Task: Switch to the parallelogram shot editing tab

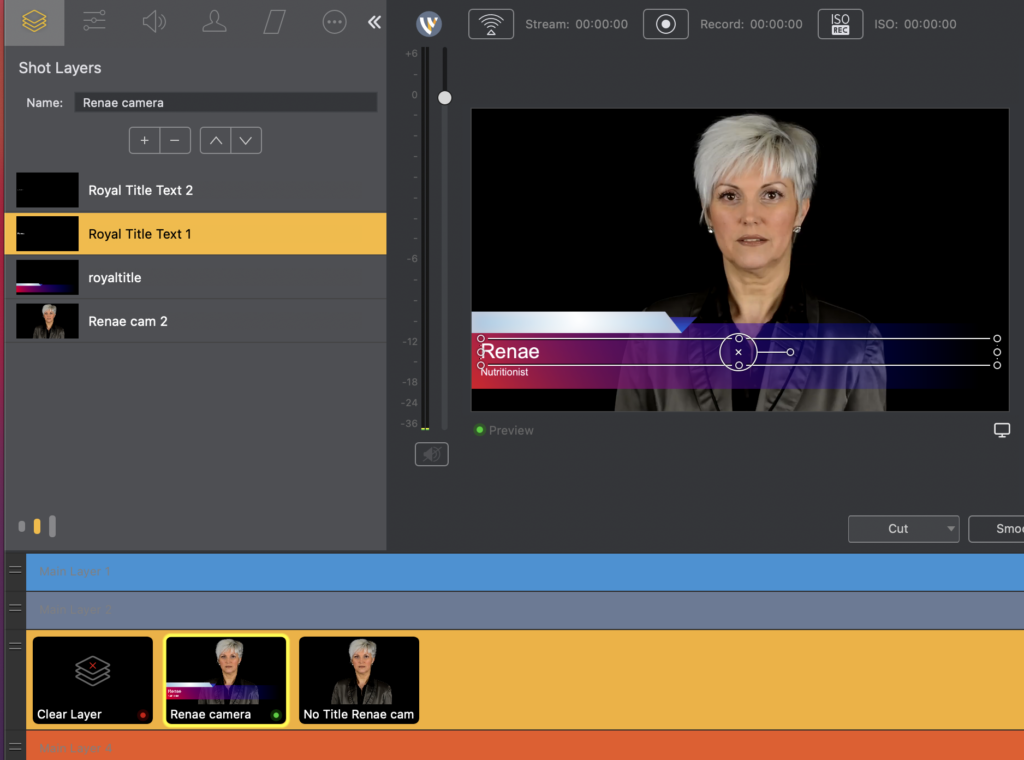Action: click(x=274, y=21)
